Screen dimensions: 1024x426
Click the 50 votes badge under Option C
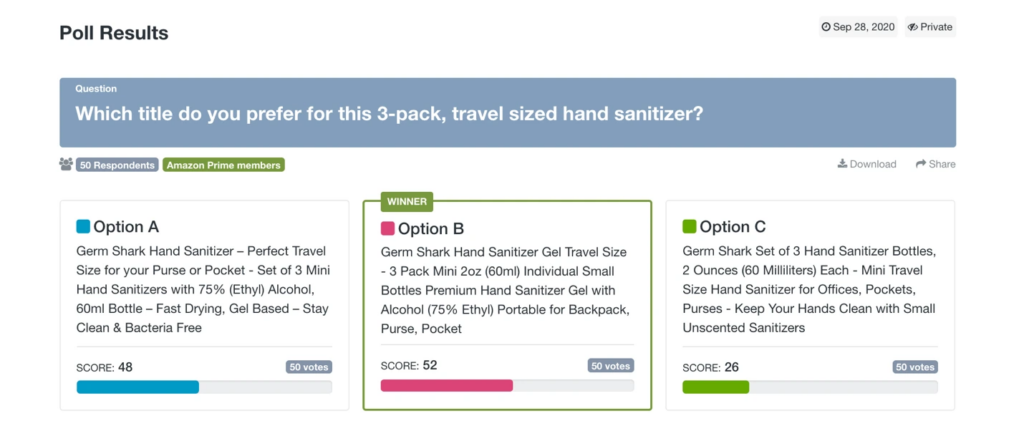915,367
